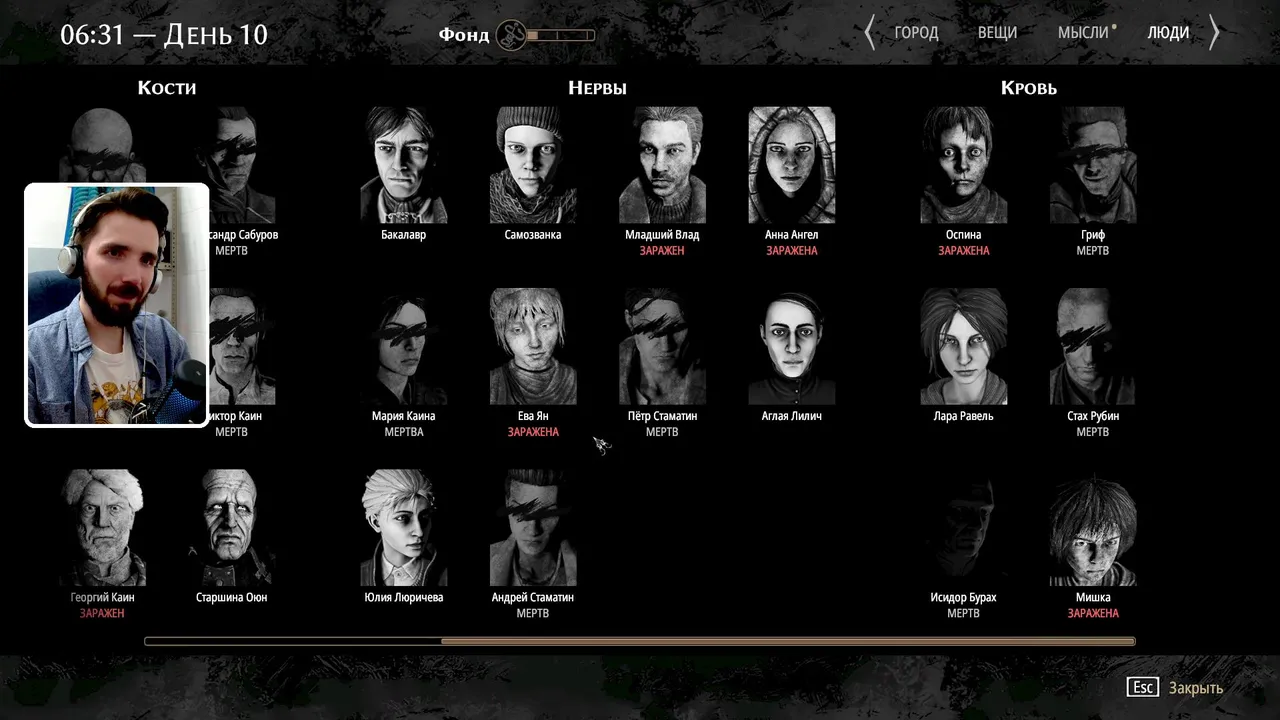Select Георгий Каин portrait
1280x720 pixels.
tap(102, 527)
